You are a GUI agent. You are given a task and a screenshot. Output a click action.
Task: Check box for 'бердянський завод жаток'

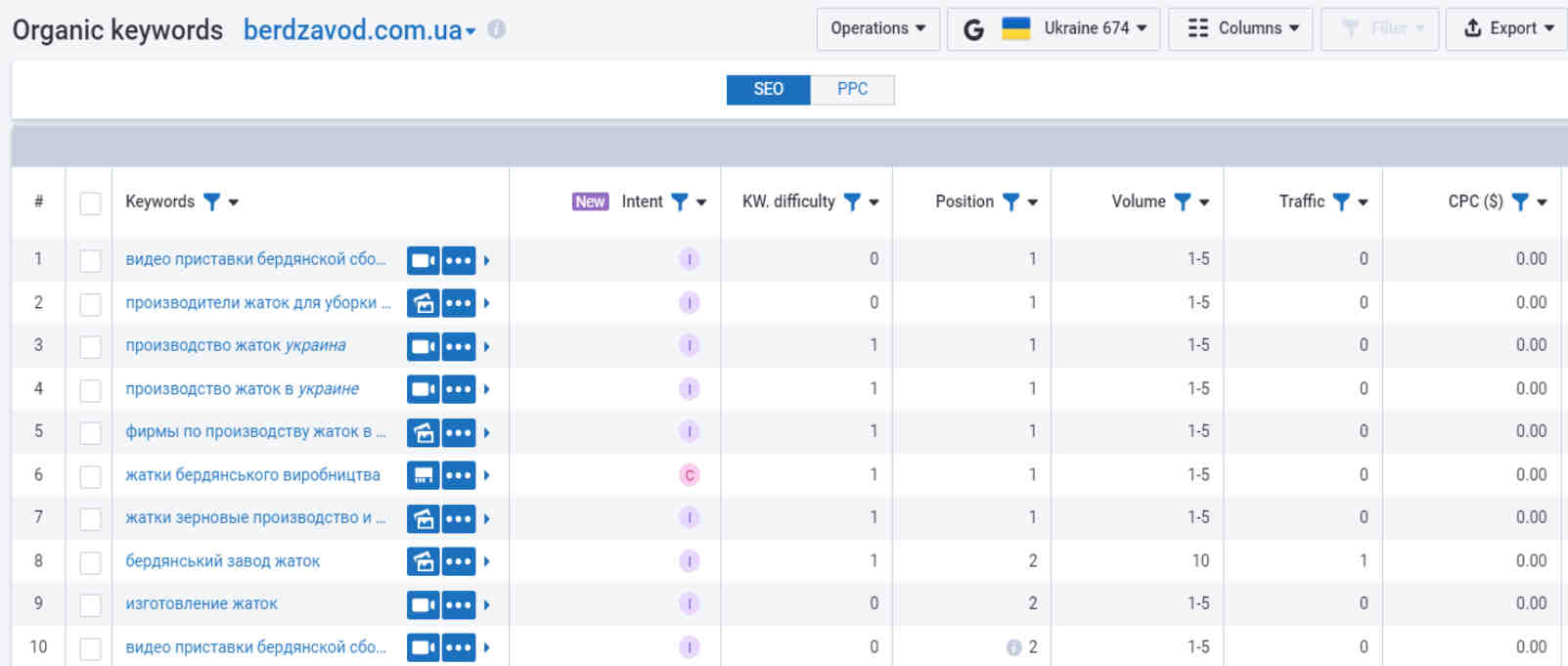tap(90, 562)
